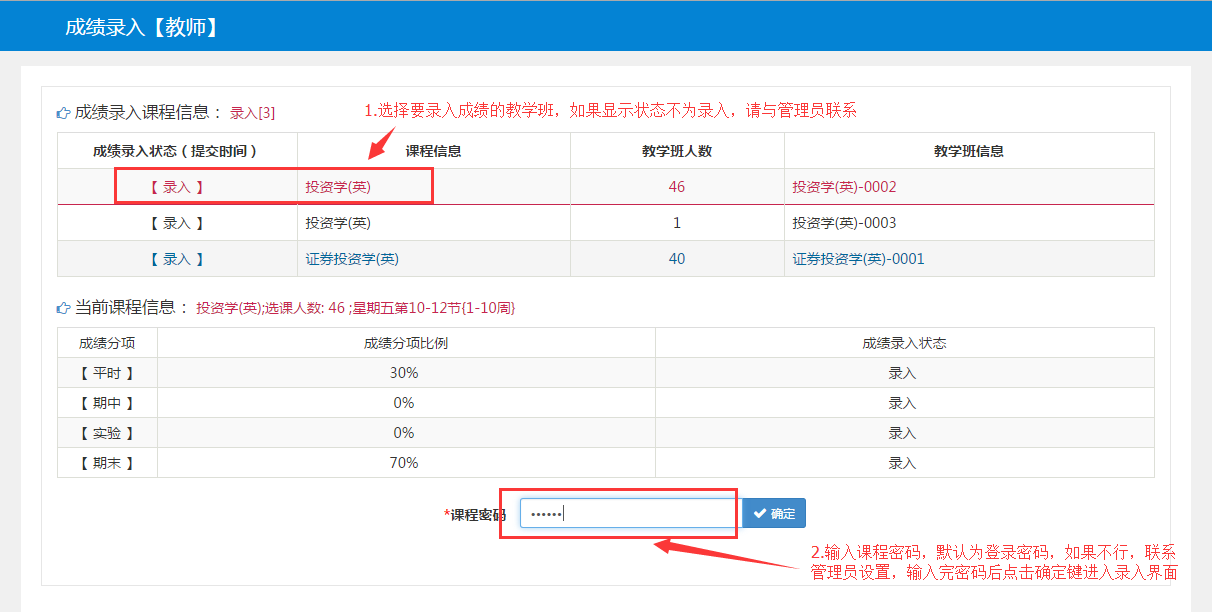
Task: Click the hand icon beside 当前课程信息
Action: coord(63,308)
